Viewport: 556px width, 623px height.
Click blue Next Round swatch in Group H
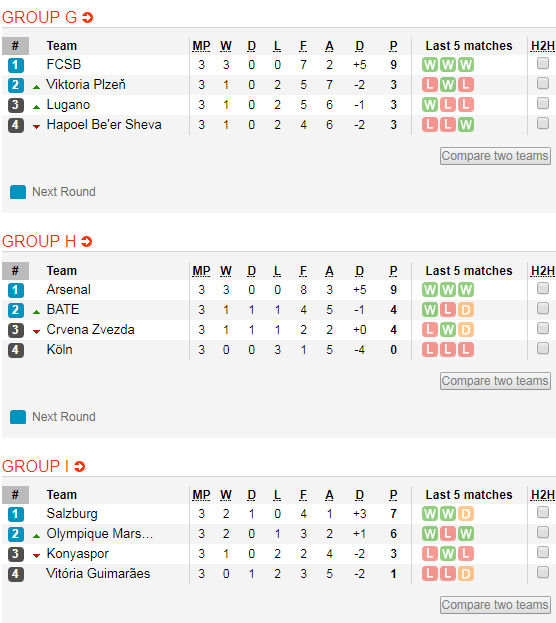pyautogui.click(x=18, y=417)
